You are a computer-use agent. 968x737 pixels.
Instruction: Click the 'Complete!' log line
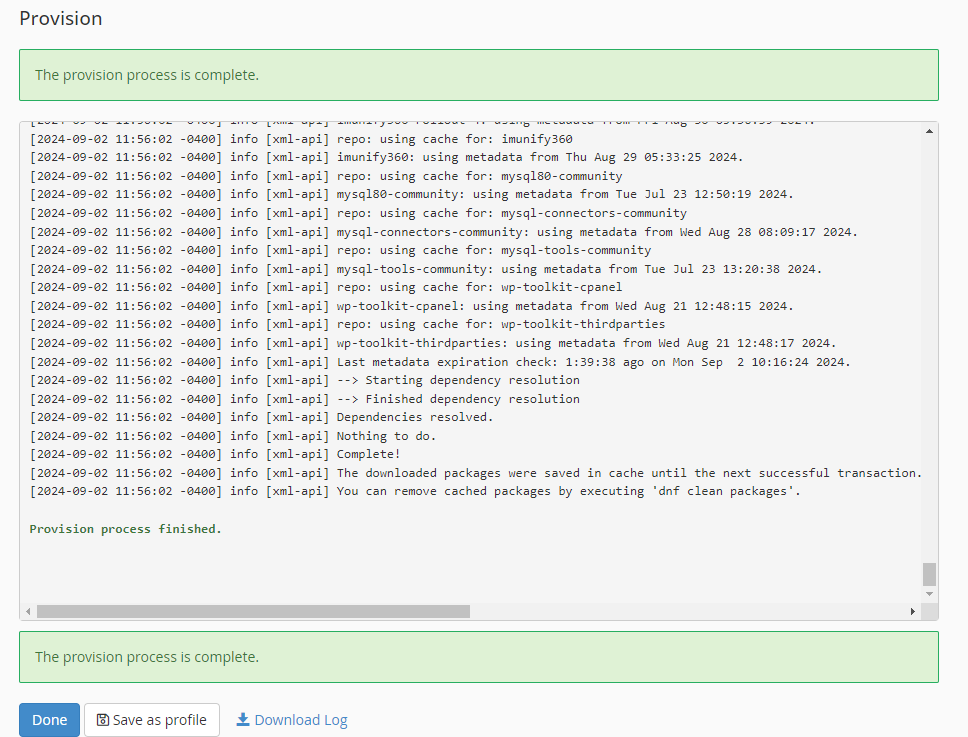point(215,454)
